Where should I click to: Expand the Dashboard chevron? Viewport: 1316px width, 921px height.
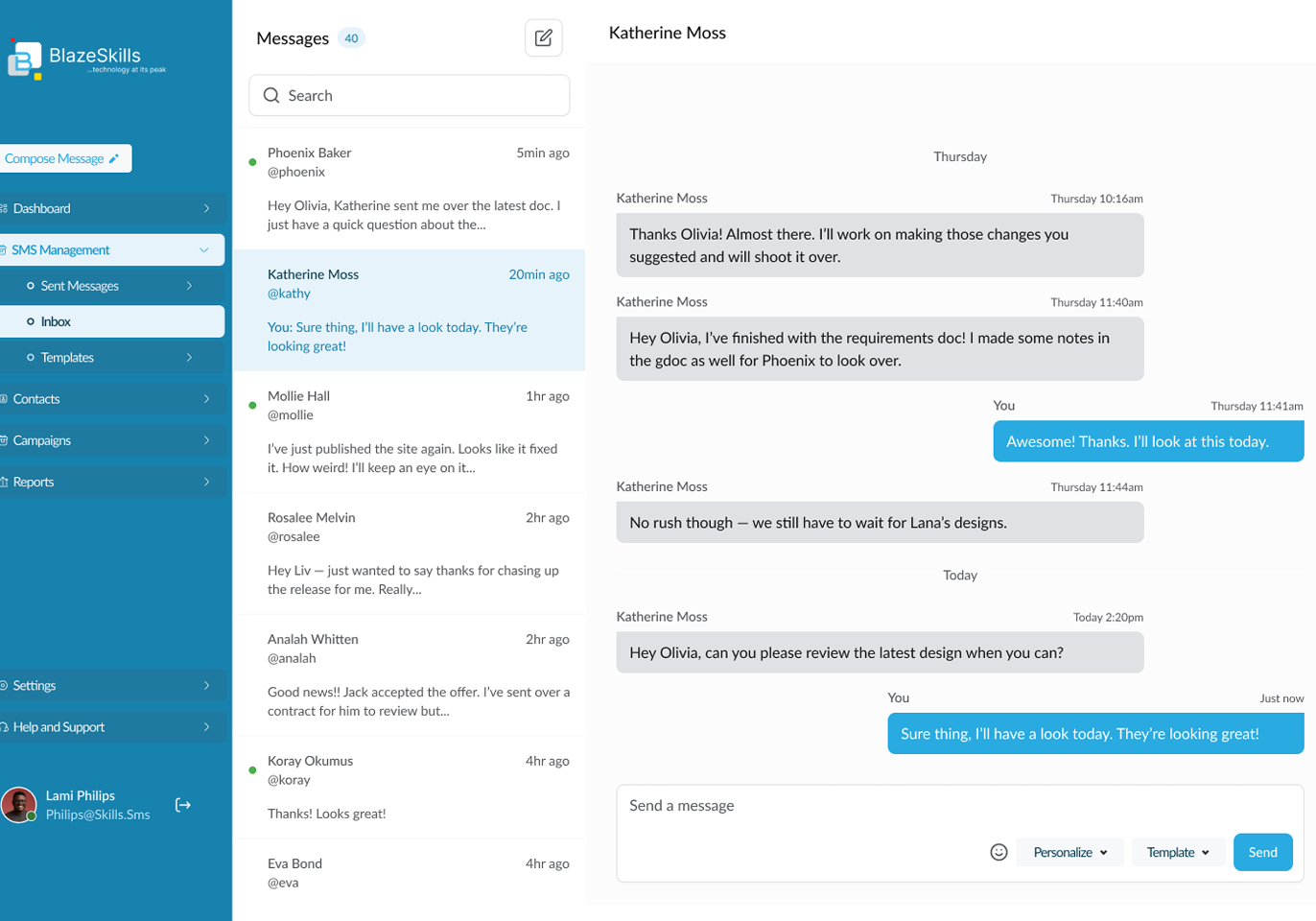206,208
